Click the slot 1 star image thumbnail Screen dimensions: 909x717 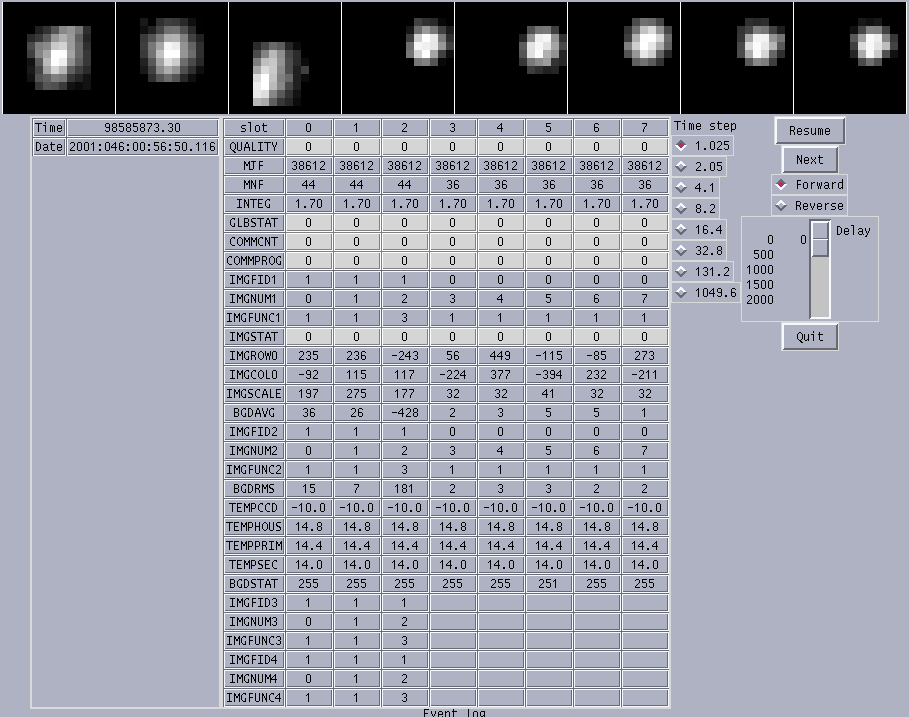click(x=172, y=57)
